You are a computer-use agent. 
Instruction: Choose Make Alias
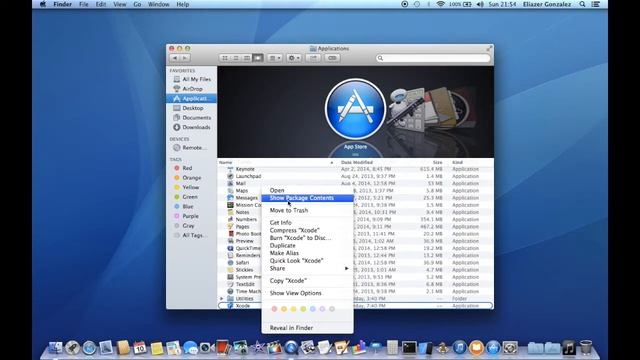307,253
